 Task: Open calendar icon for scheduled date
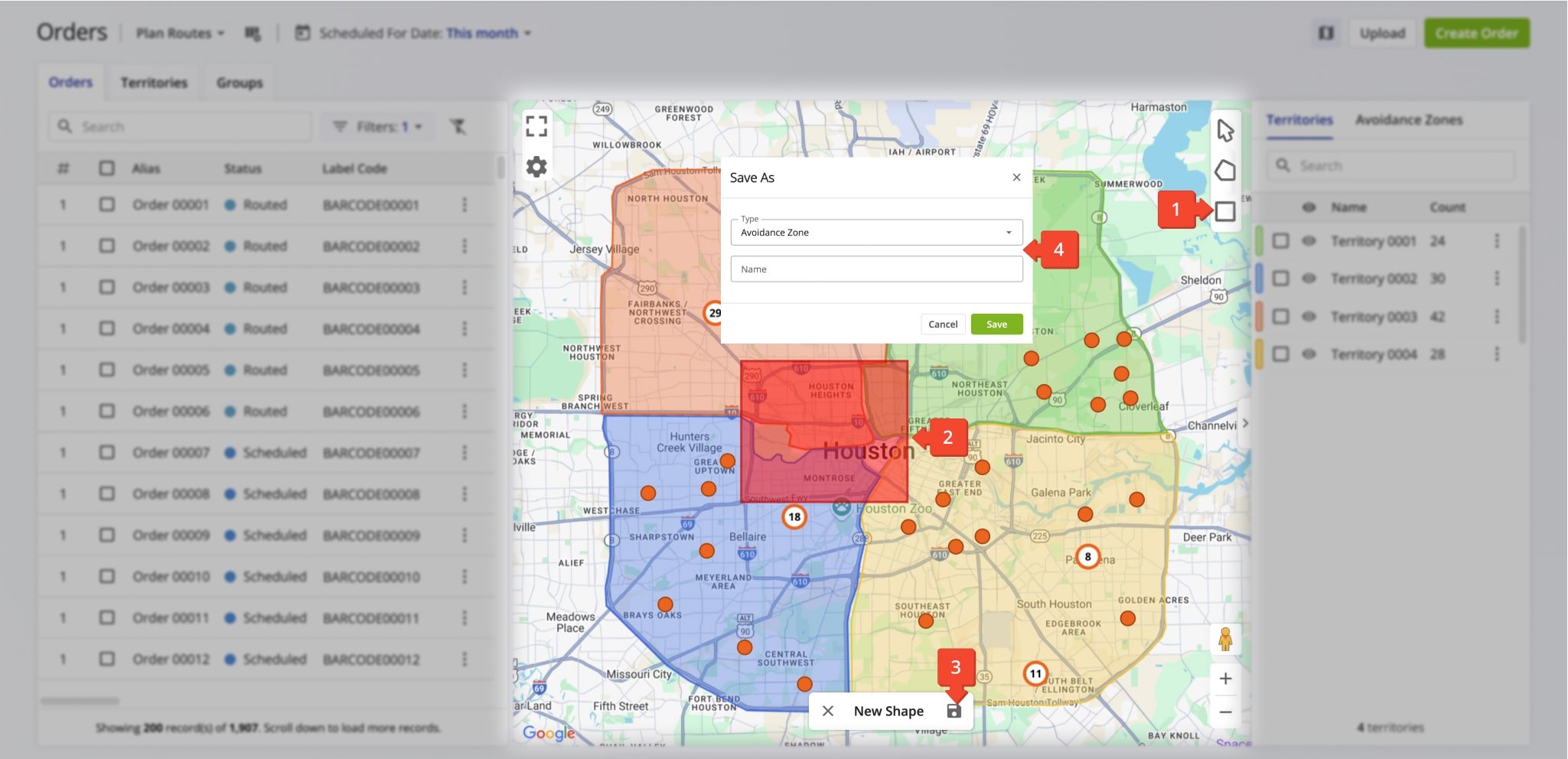(x=303, y=33)
